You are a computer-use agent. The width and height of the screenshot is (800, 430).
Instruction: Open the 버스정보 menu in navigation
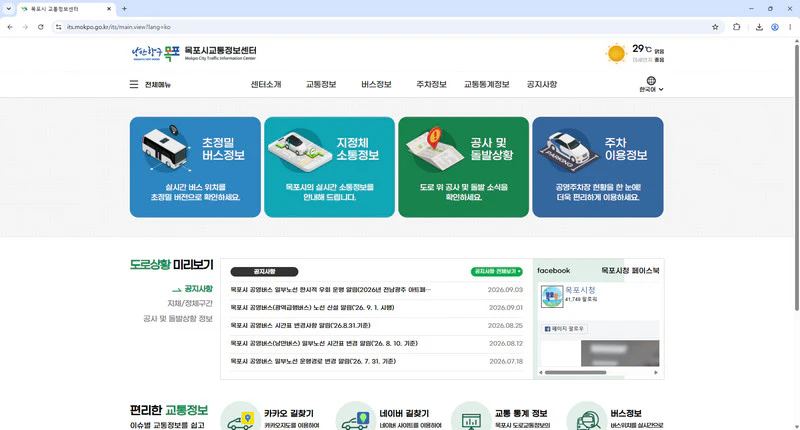(376, 85)
